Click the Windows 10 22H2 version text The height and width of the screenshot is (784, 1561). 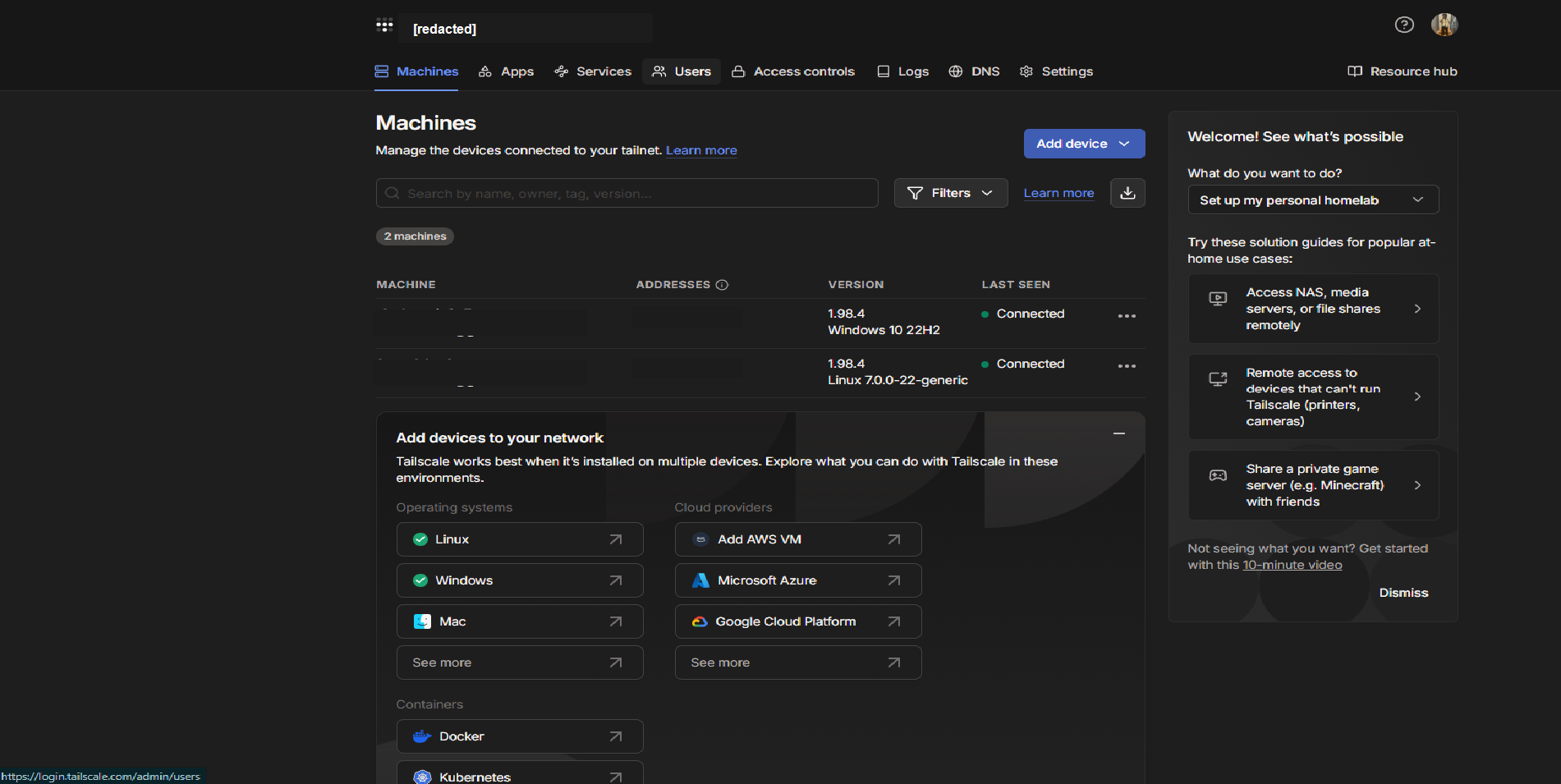tap(884, 330)
